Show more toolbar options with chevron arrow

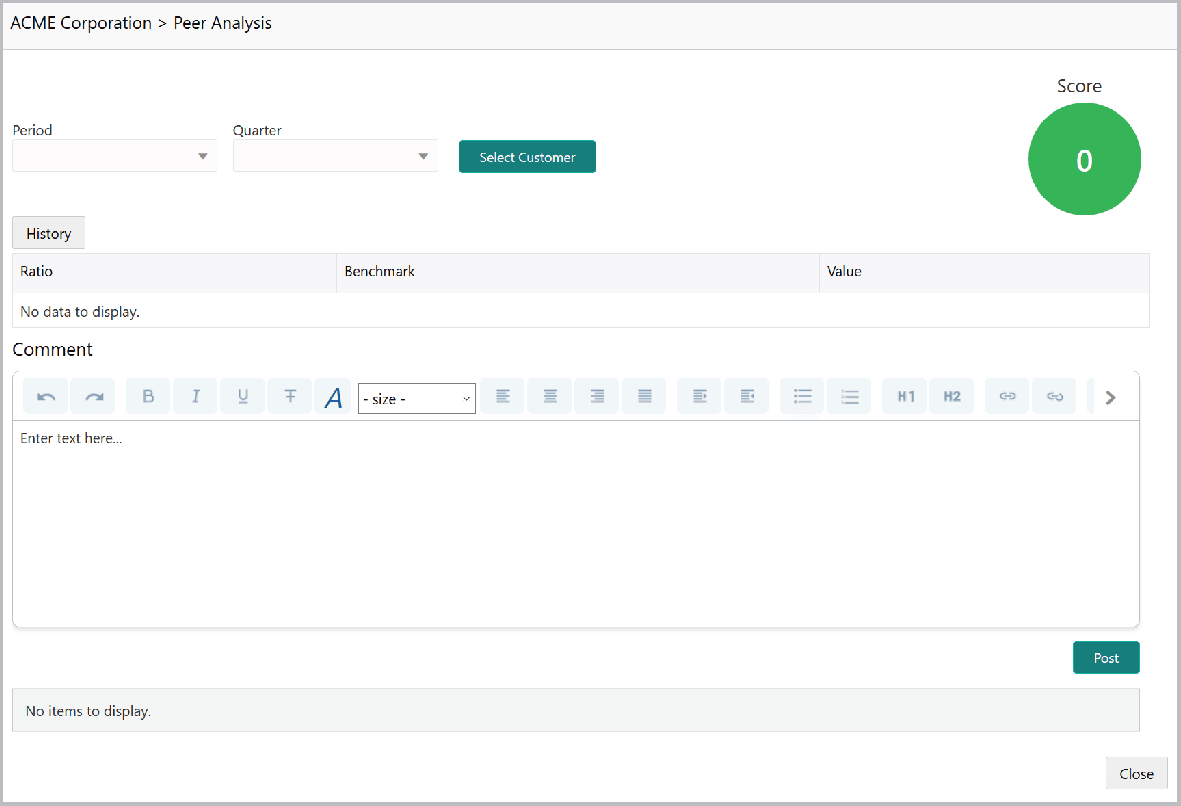pyautogui.click(x=1110, y=398)
